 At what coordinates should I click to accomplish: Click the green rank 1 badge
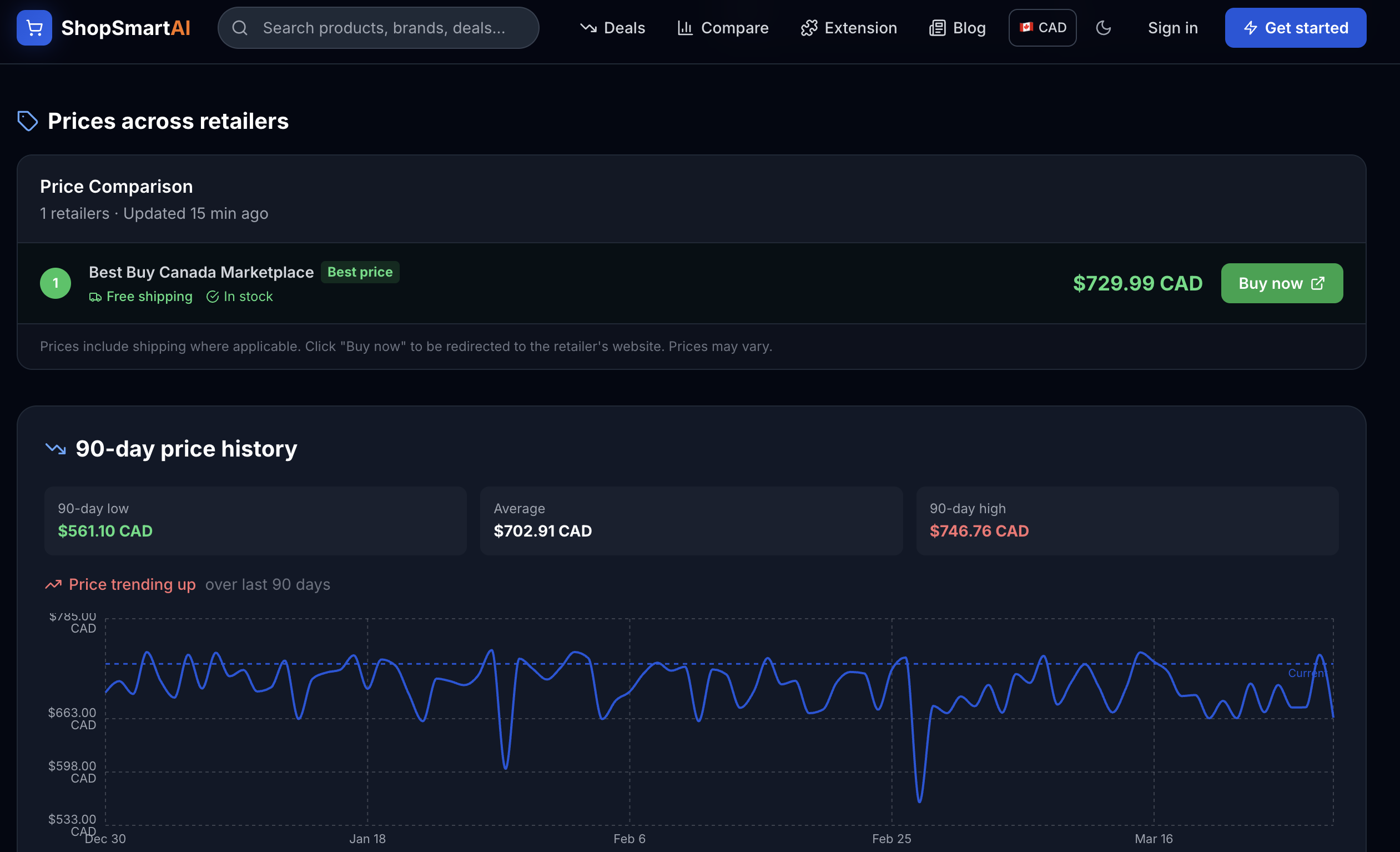(55, 283)
